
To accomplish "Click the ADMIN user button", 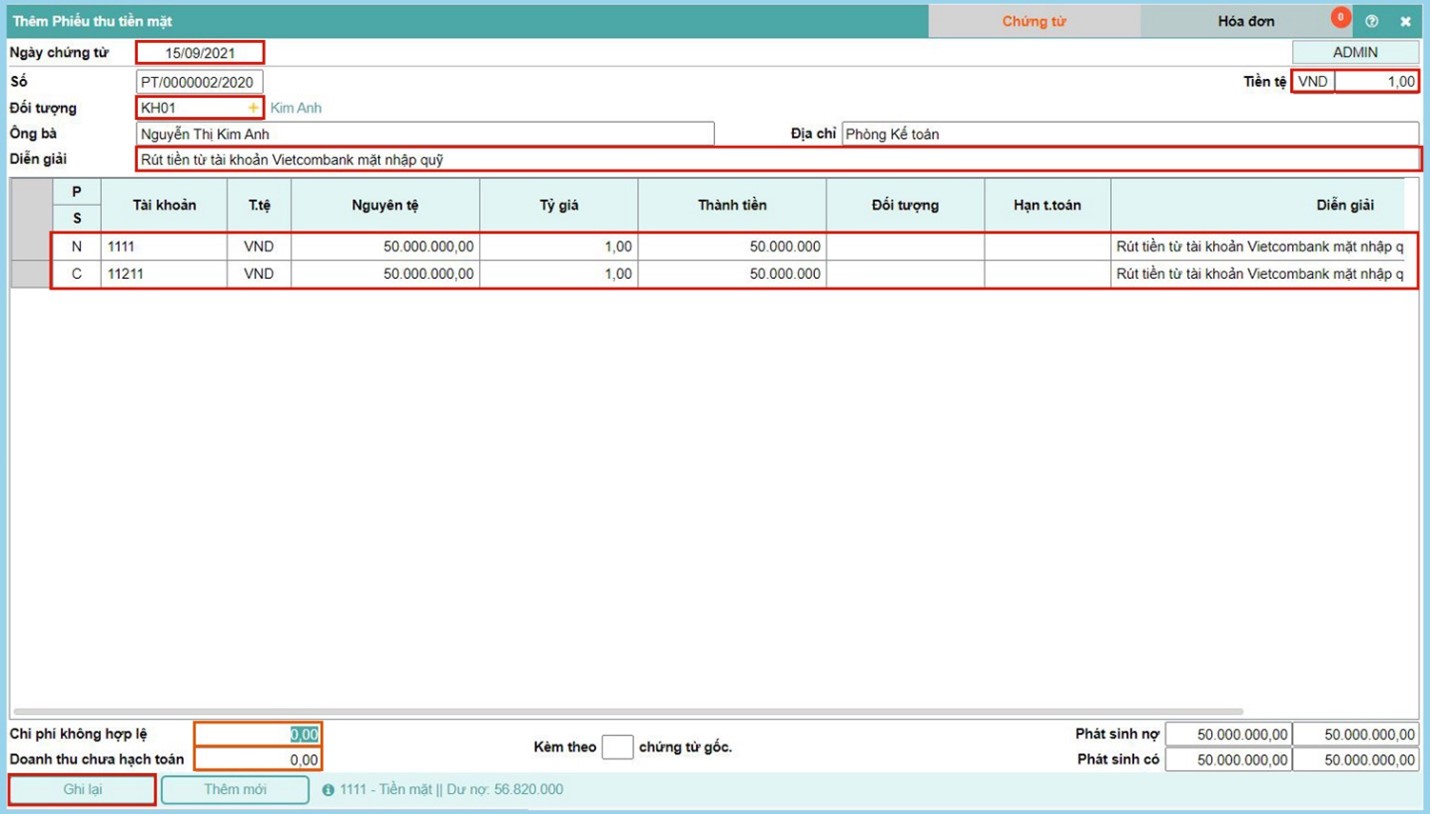I will tap(1355, 52).
